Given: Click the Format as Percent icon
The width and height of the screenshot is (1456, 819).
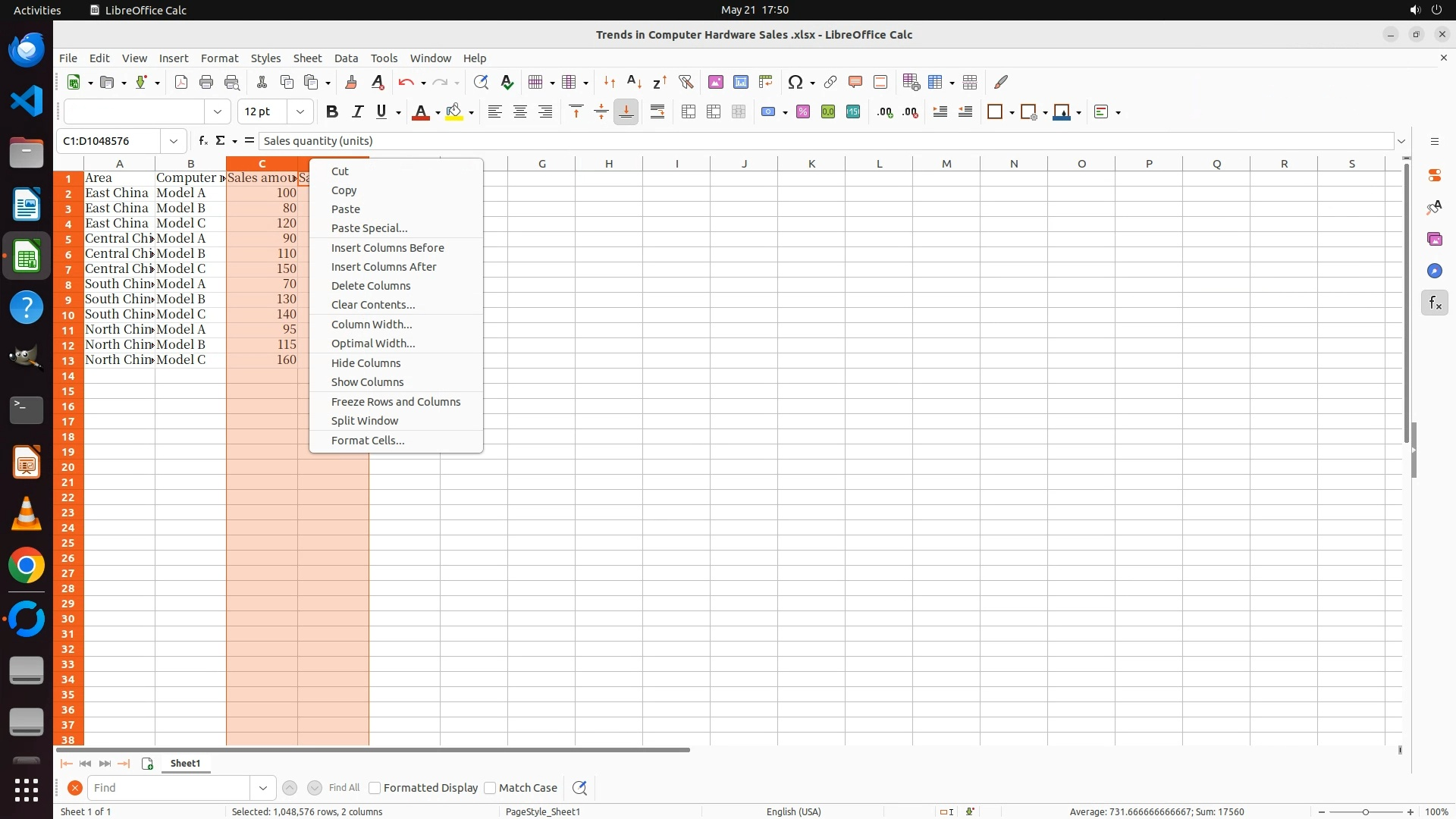Looking at the screenshot, I should 803,112.
